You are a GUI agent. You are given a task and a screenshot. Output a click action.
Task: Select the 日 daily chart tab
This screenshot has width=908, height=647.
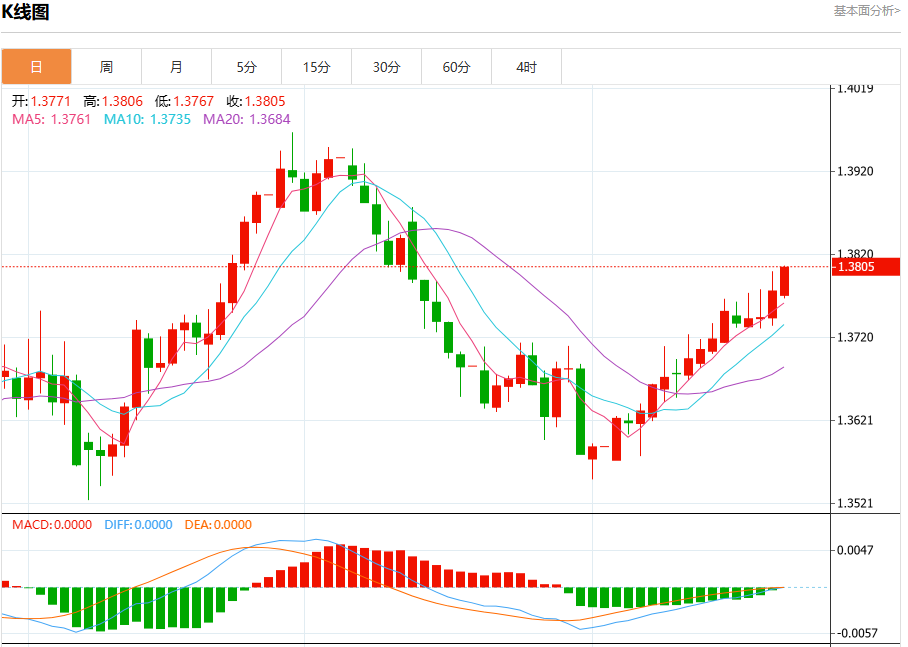pyautogui.click(x=36, y=67)
